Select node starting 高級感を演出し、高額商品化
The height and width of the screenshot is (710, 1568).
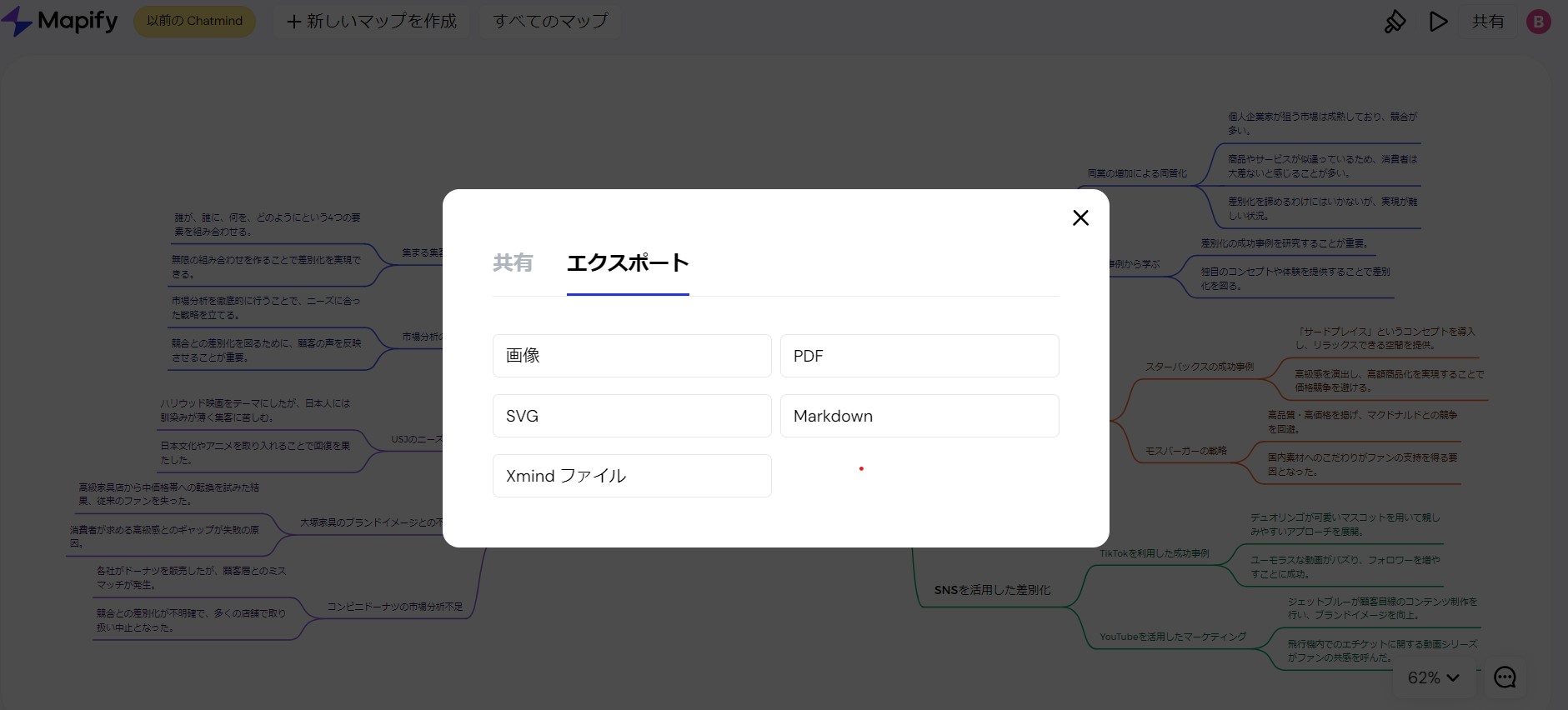point(1389,381)
